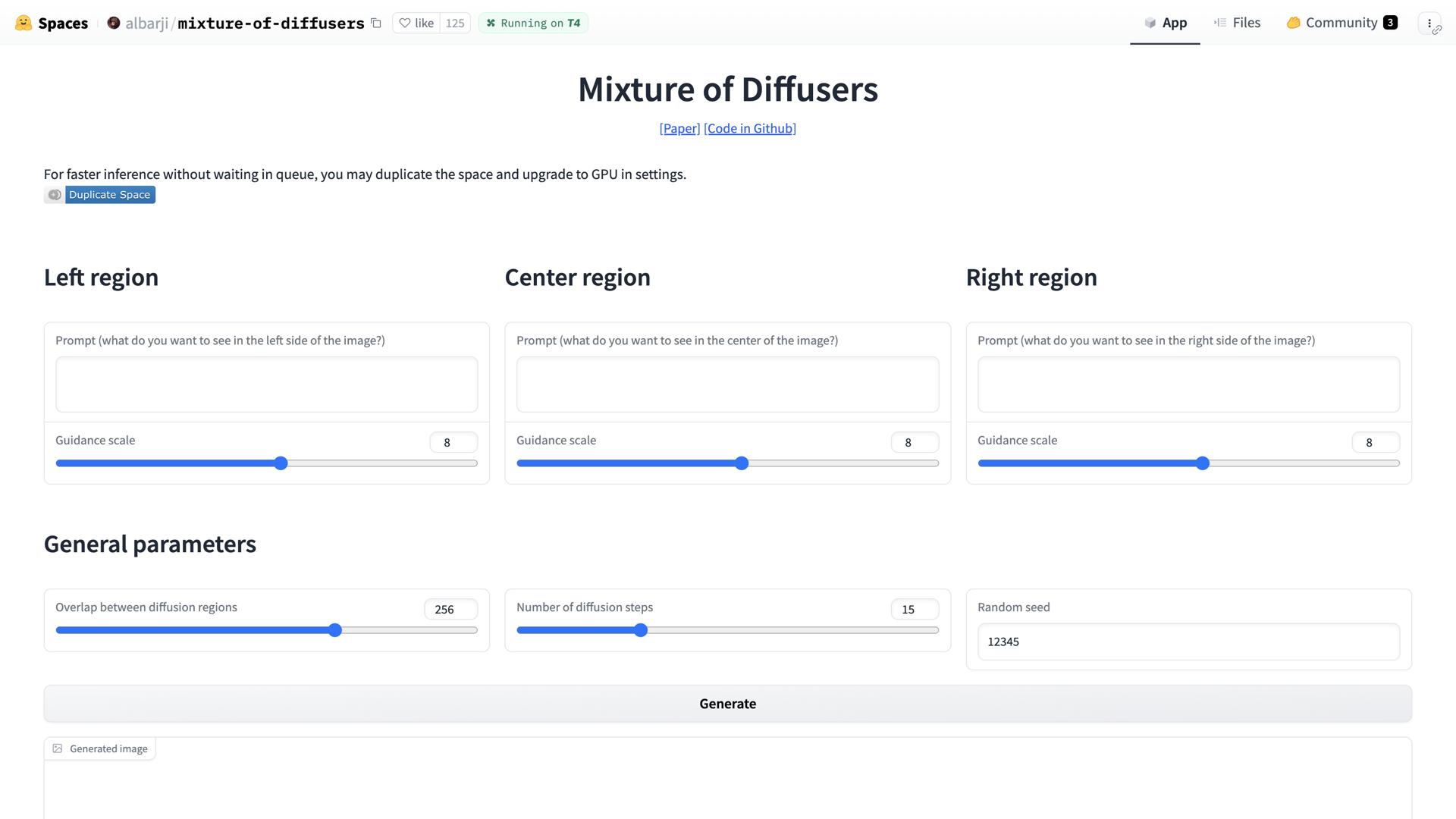Screen dimensions: 1456x819
Task: Click the overlap between diffusion regions value box
Action: coord(450,609)
